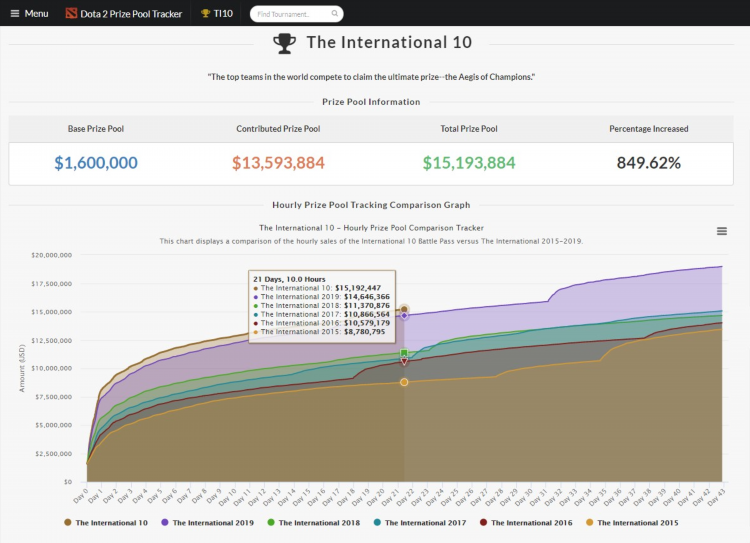Click the Hourly Prize Pool Tracking Comparison Graph heading

[371, 205]
